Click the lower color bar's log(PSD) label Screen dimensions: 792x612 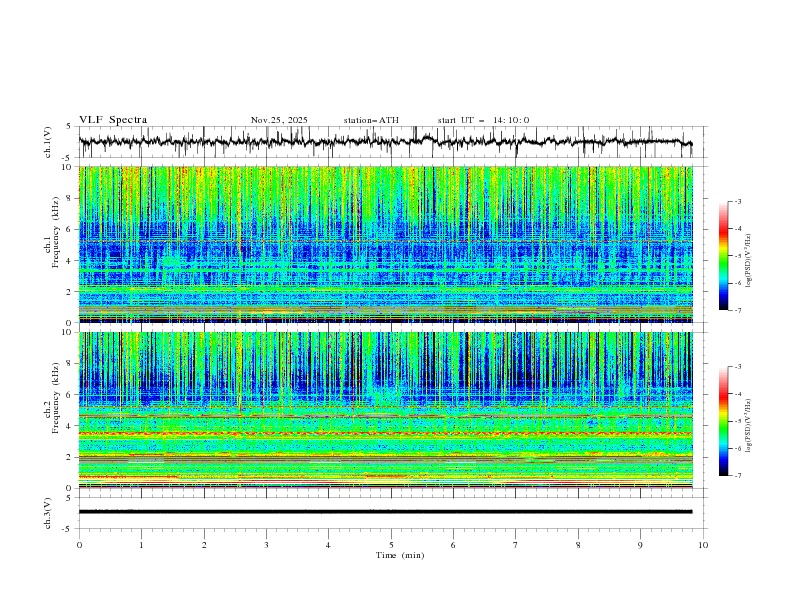(x=749, y=425)
